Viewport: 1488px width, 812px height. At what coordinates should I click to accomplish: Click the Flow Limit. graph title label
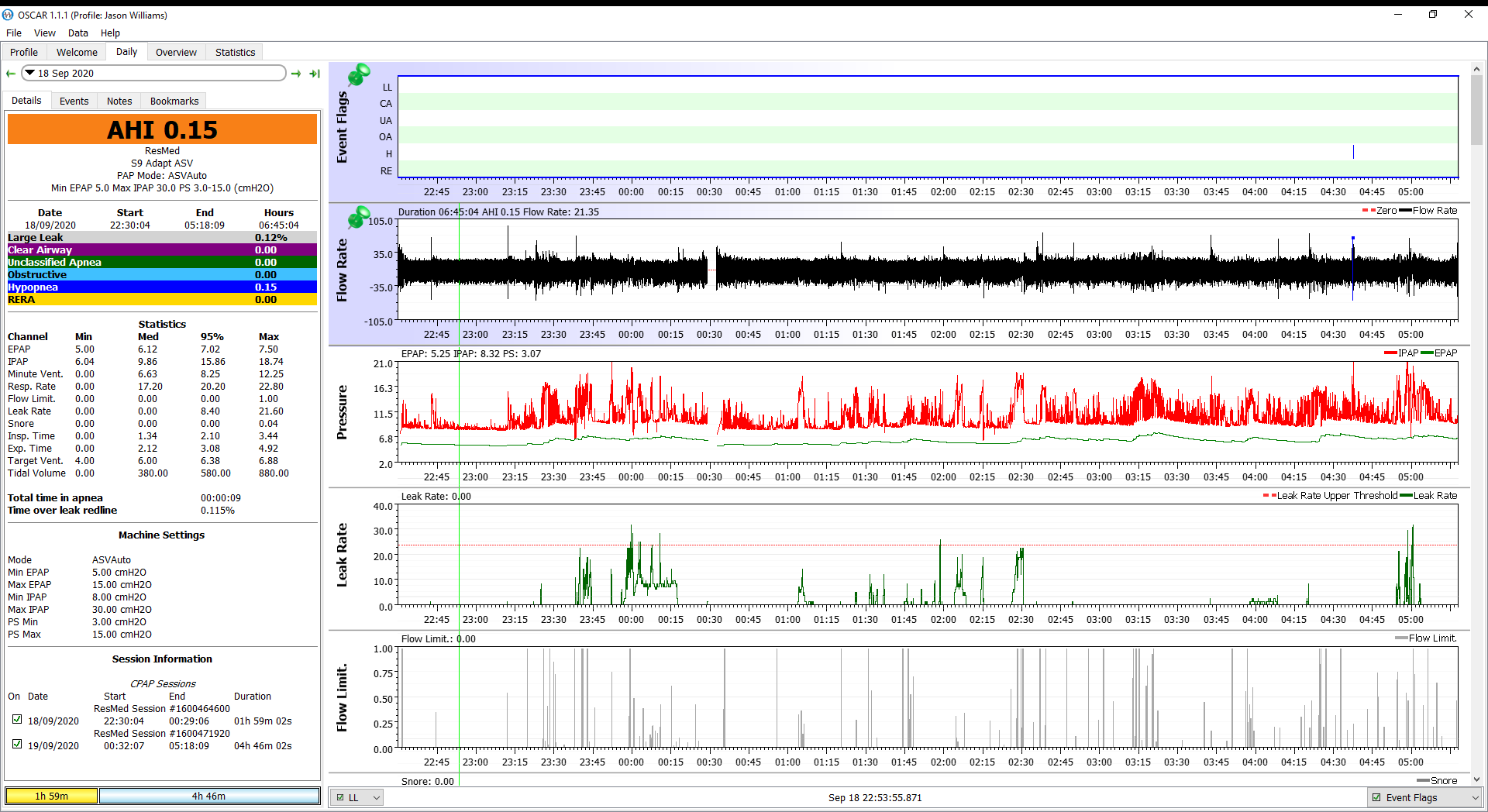point(342,698)
